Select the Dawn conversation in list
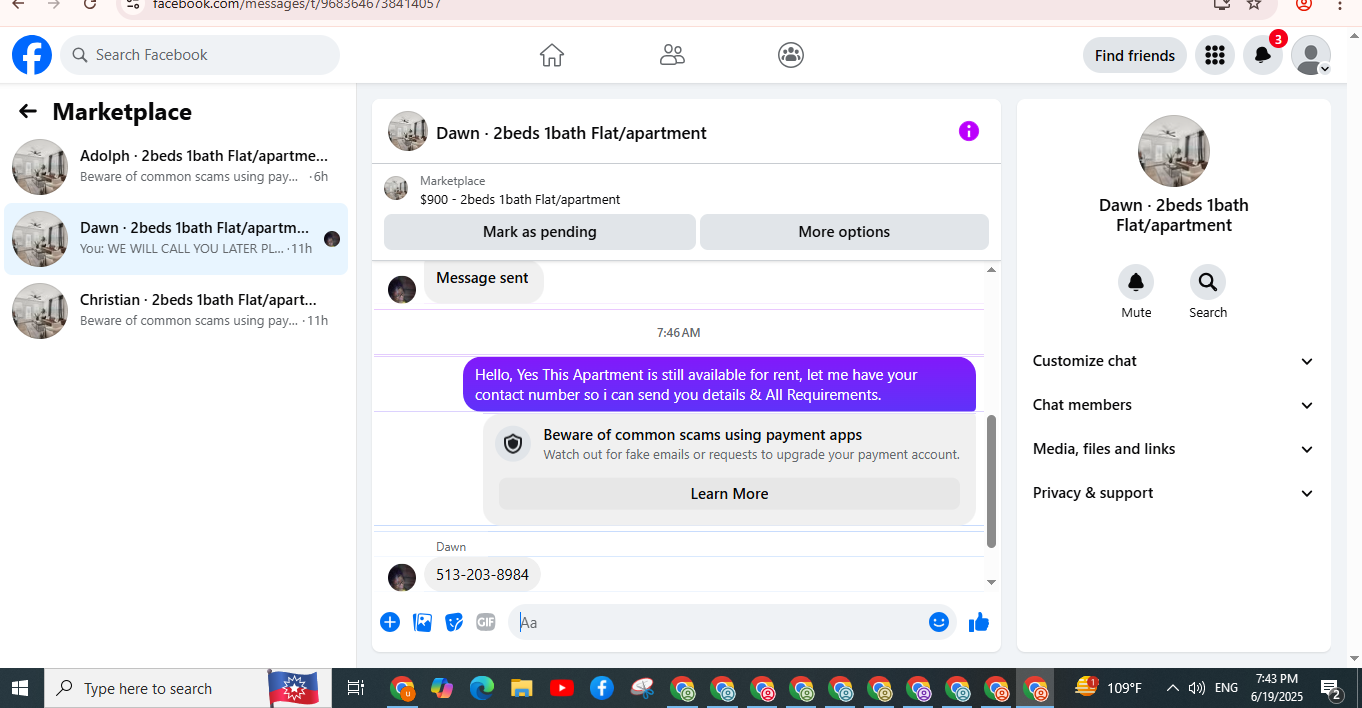The image size is (1362, 708). tap(176, 239)
